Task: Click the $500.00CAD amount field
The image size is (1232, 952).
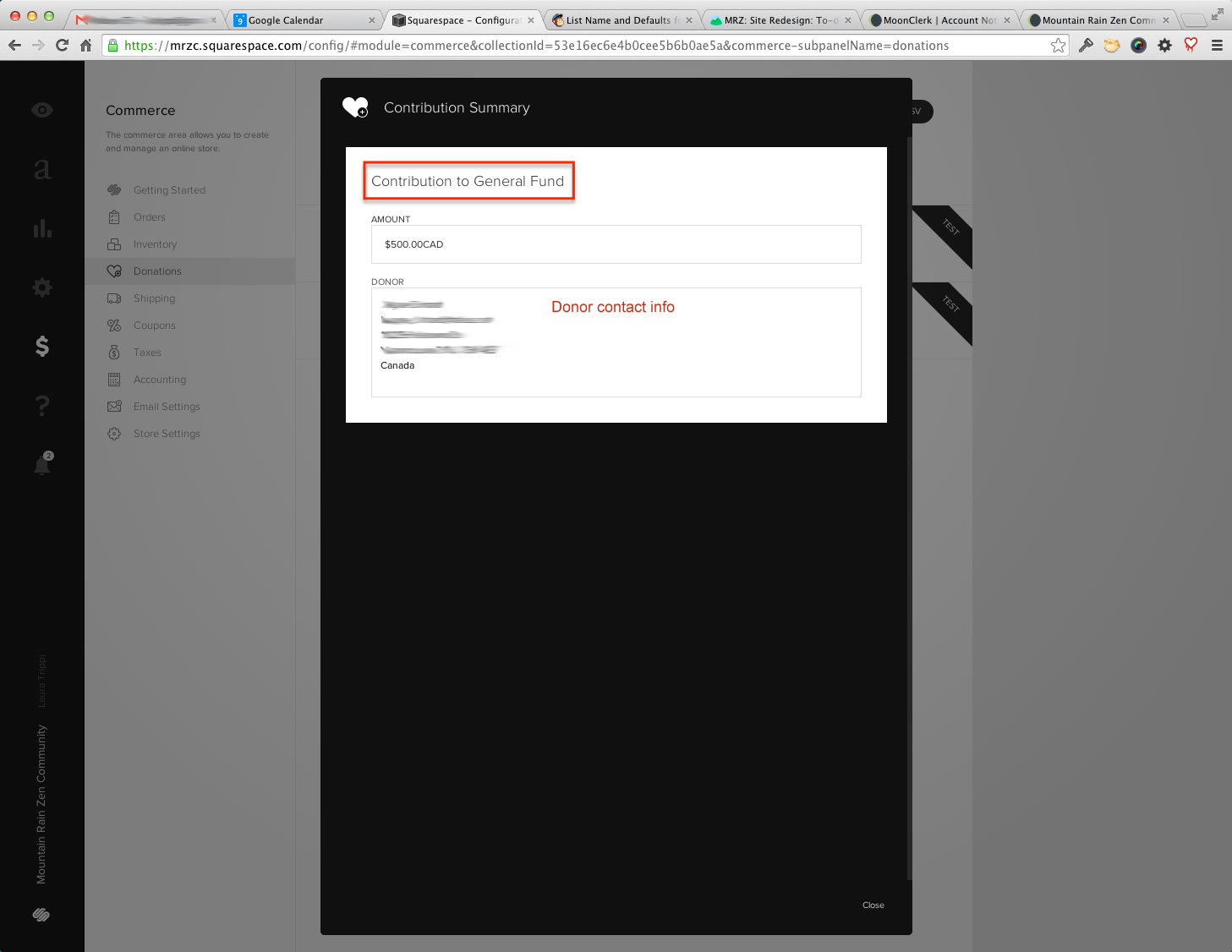Action: [616, 244]
